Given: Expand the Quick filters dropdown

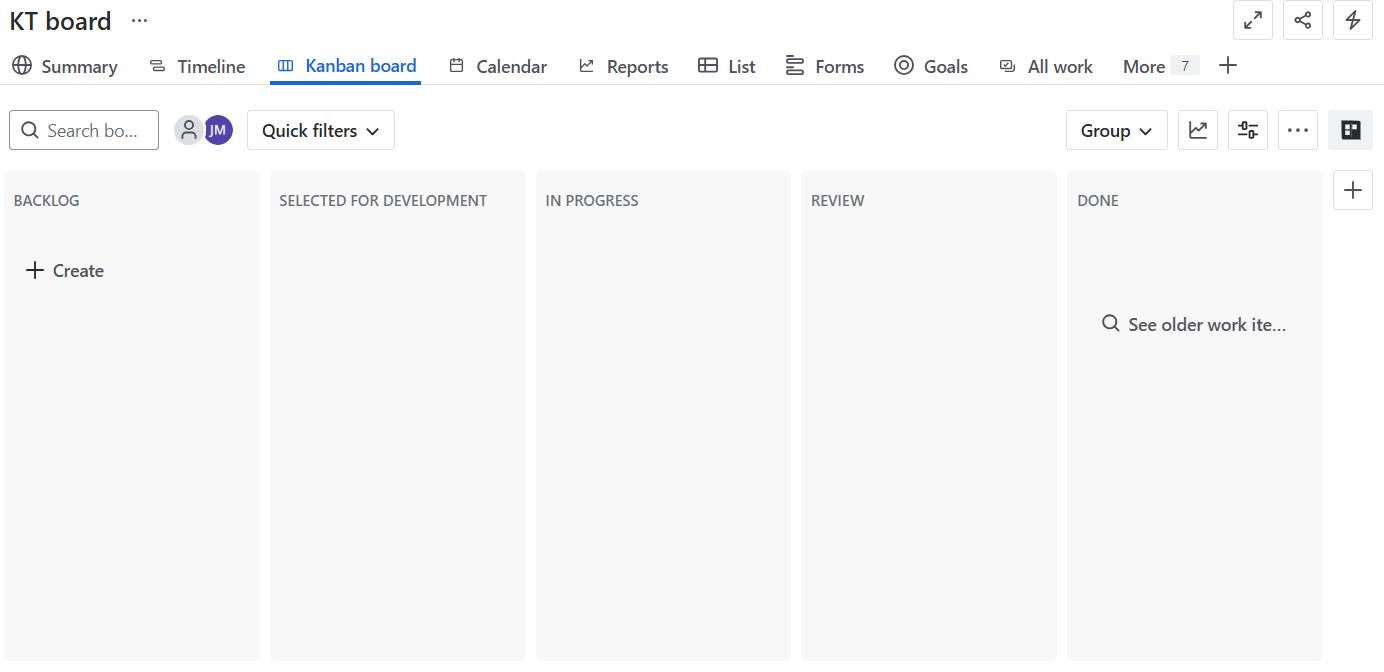Looking at the screenshot, I should tap(320, 130).
